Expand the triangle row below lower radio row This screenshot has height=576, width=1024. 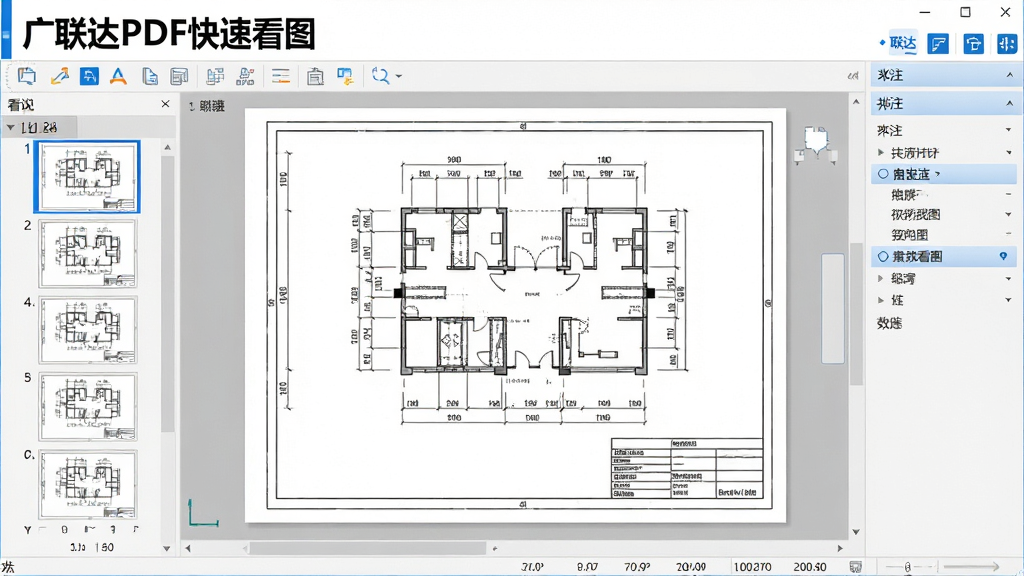881,278
